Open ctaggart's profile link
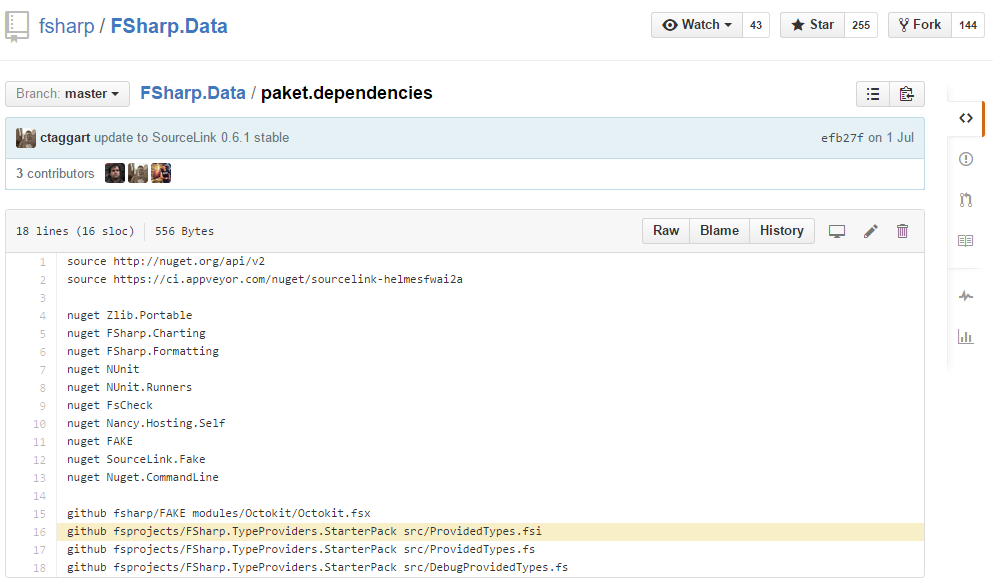 point(65,137)
